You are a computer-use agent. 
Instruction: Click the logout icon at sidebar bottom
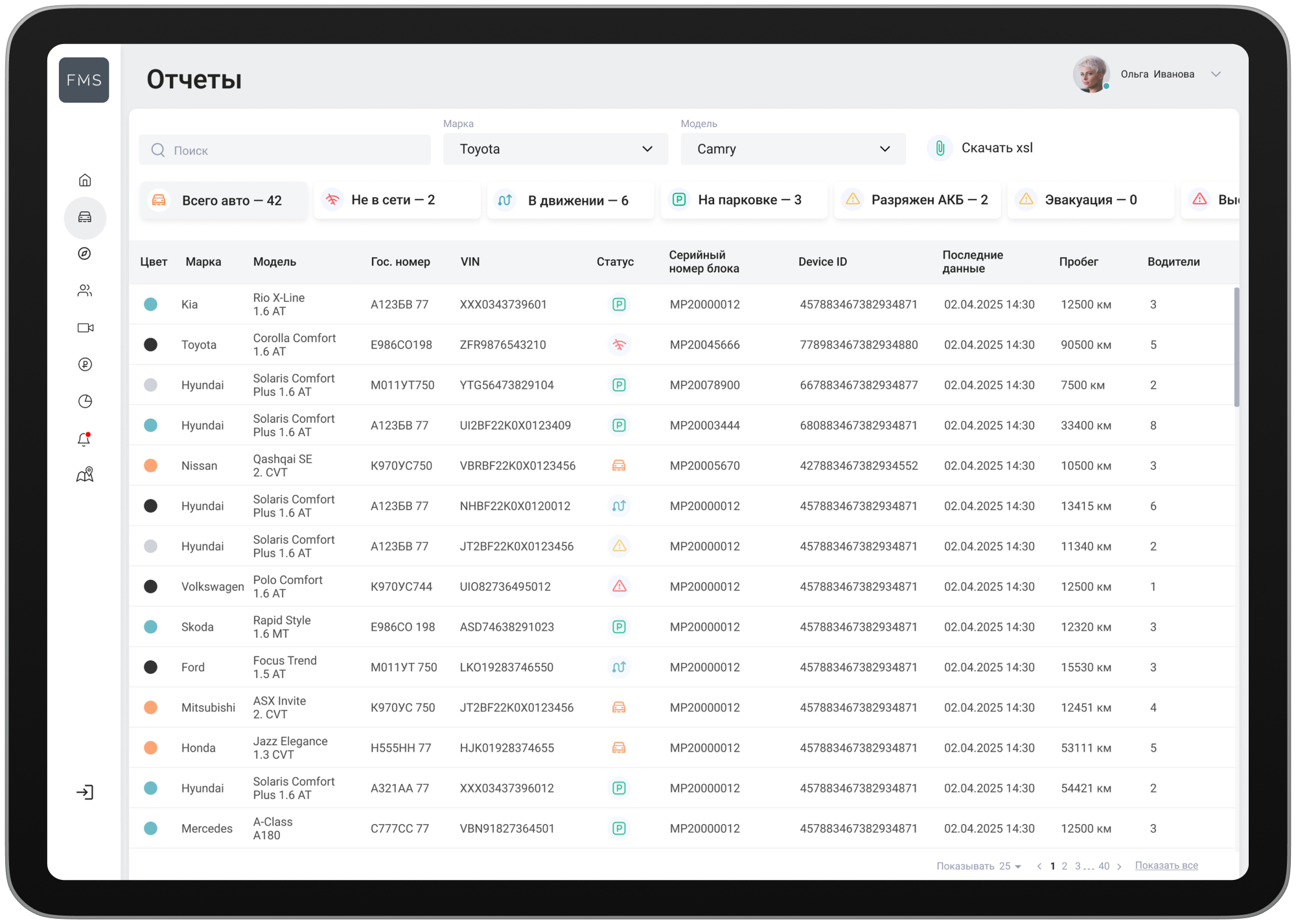click(85, 792)
